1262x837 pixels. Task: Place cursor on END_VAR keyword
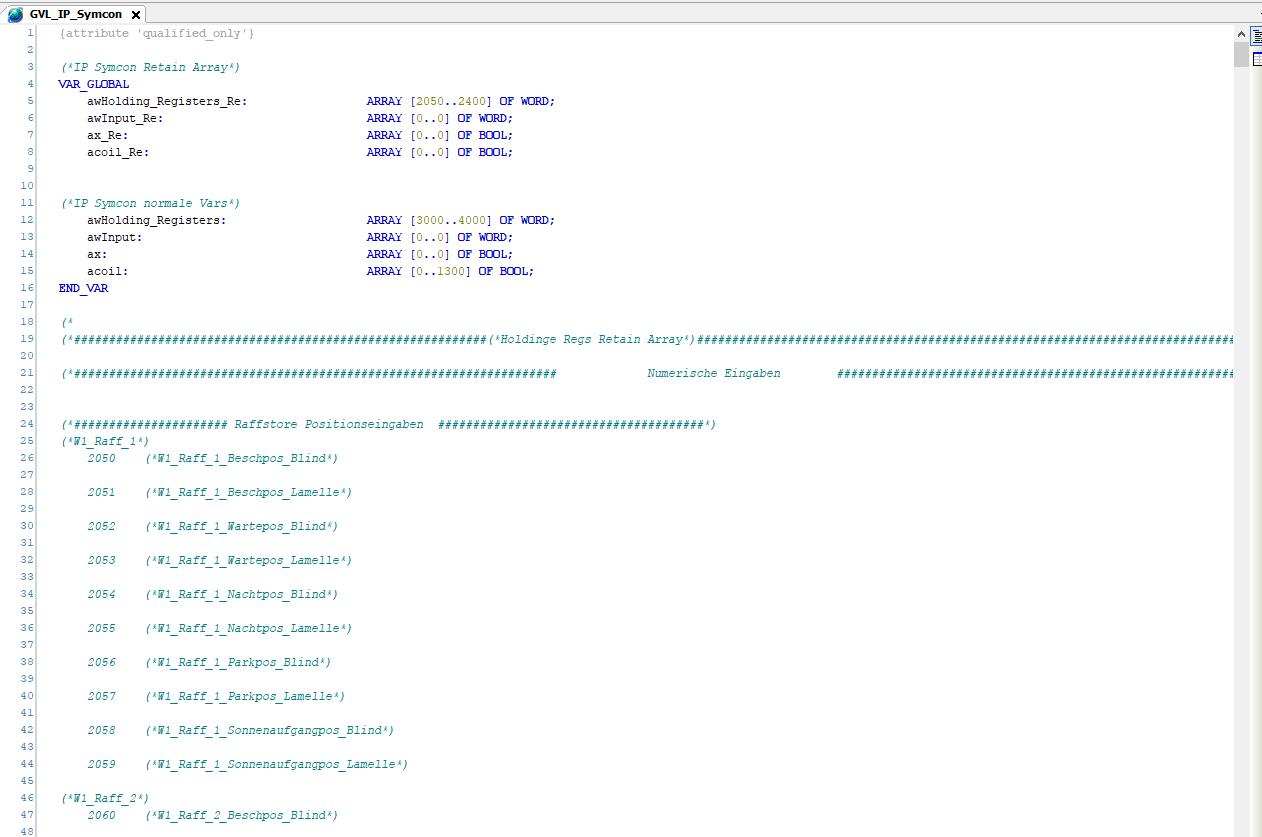(x=84, y=289)
